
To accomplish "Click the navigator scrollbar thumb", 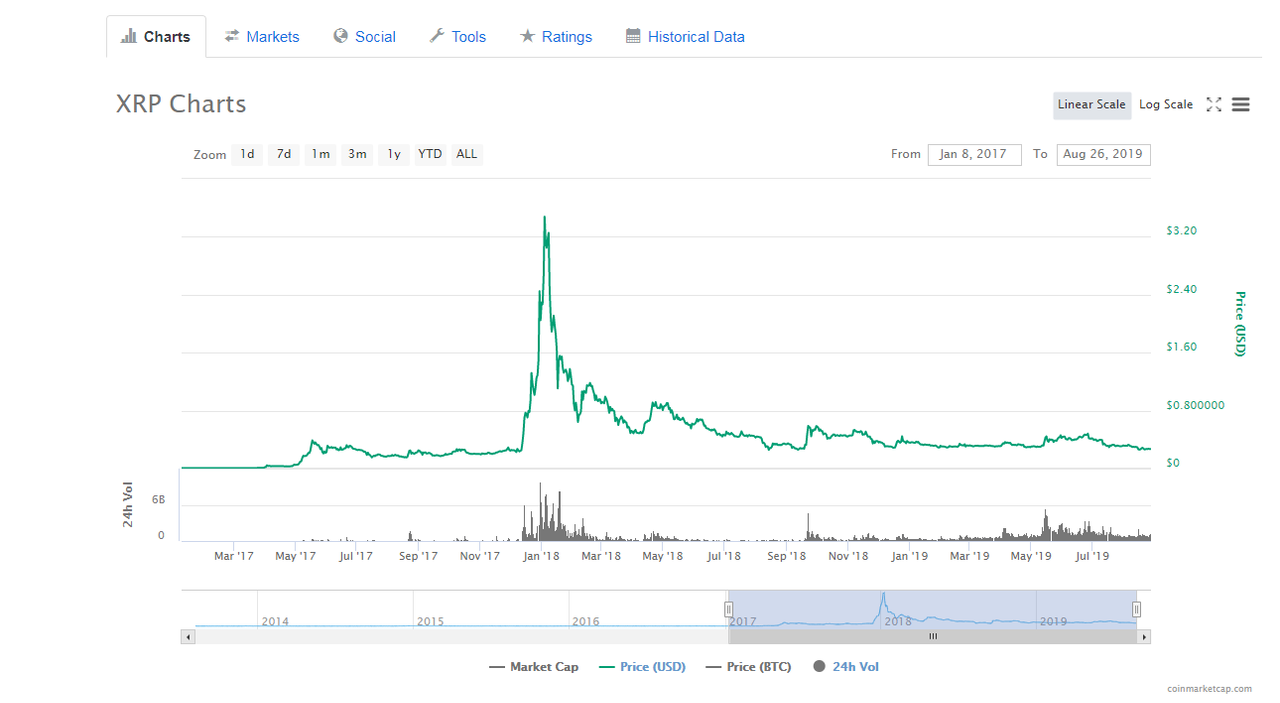I will click(933, 636).
